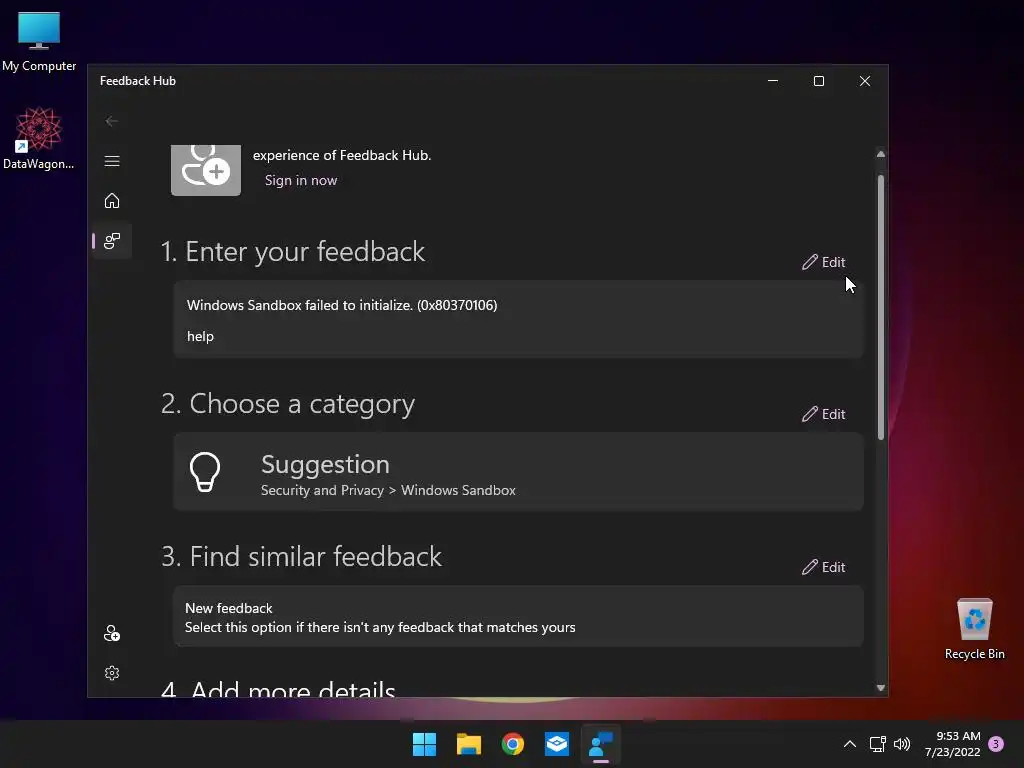This screenshot has height=768, width=1024.
Task: Click the large add-account avatar image
Action: click(206, 170)
